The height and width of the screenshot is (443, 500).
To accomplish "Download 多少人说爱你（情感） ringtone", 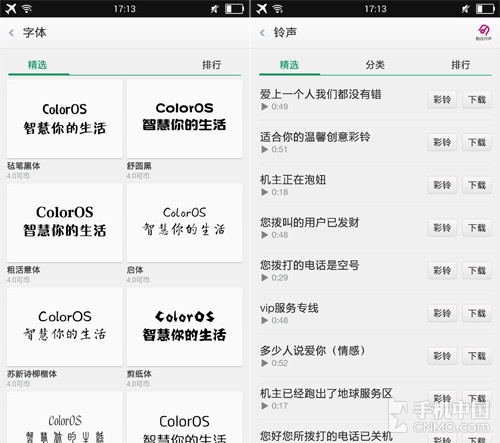I will (477, 356).
